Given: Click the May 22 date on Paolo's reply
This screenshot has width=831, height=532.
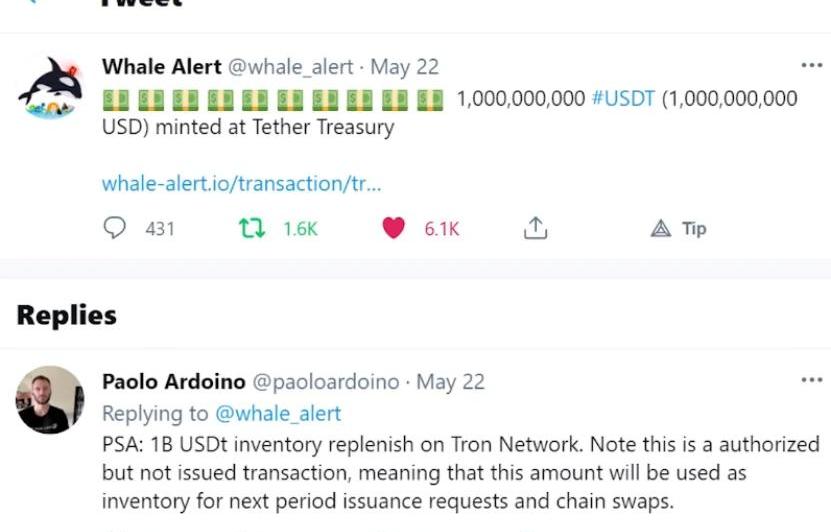Looking at the screenshot, I should (x=450, y=382).
